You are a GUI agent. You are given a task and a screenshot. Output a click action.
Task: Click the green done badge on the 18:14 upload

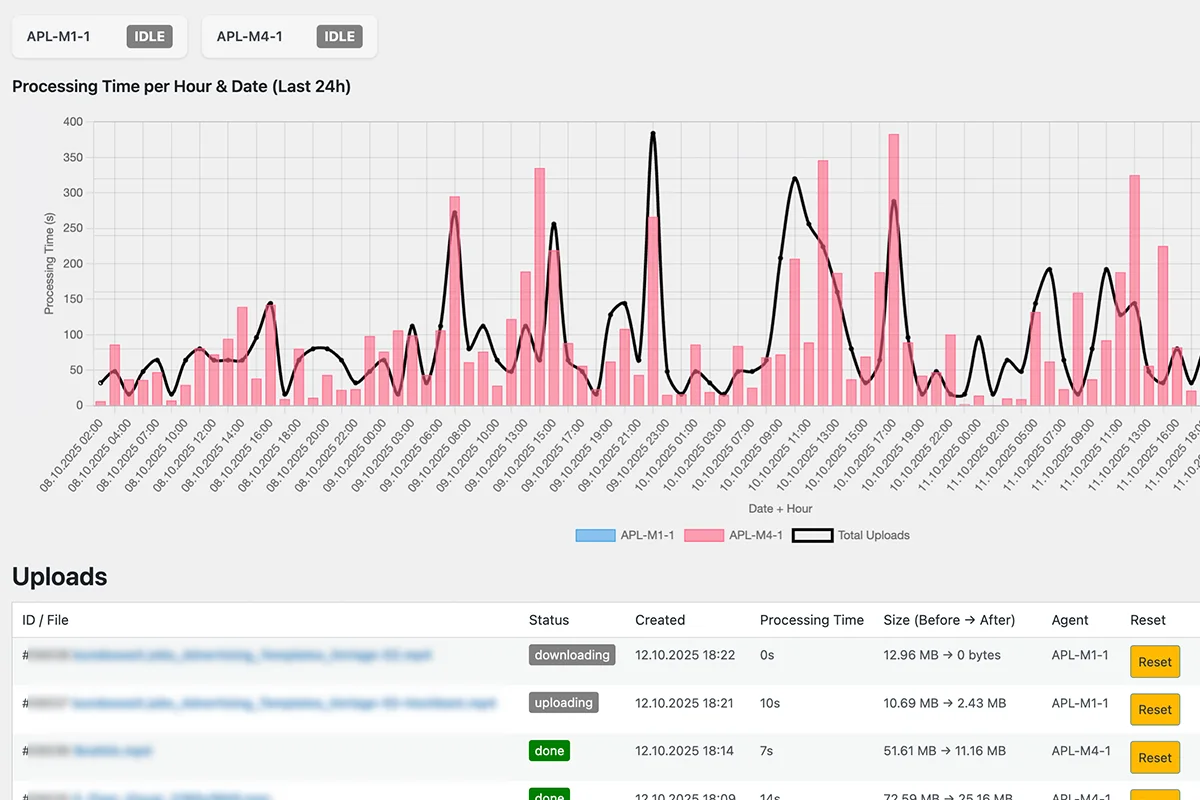[549, 751]
